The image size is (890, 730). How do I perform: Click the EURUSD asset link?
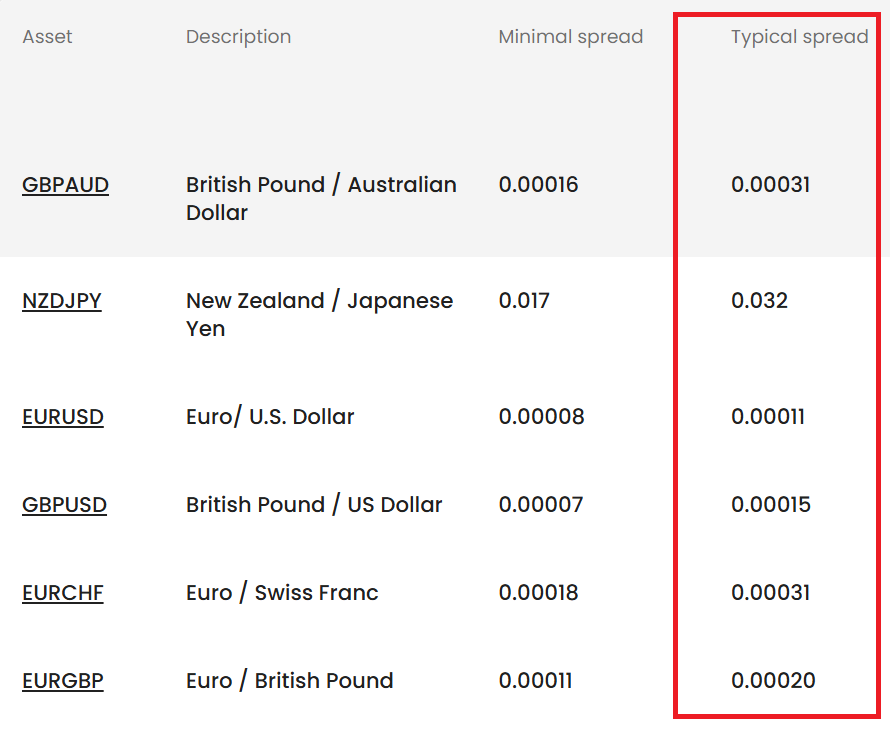point(63,417)
